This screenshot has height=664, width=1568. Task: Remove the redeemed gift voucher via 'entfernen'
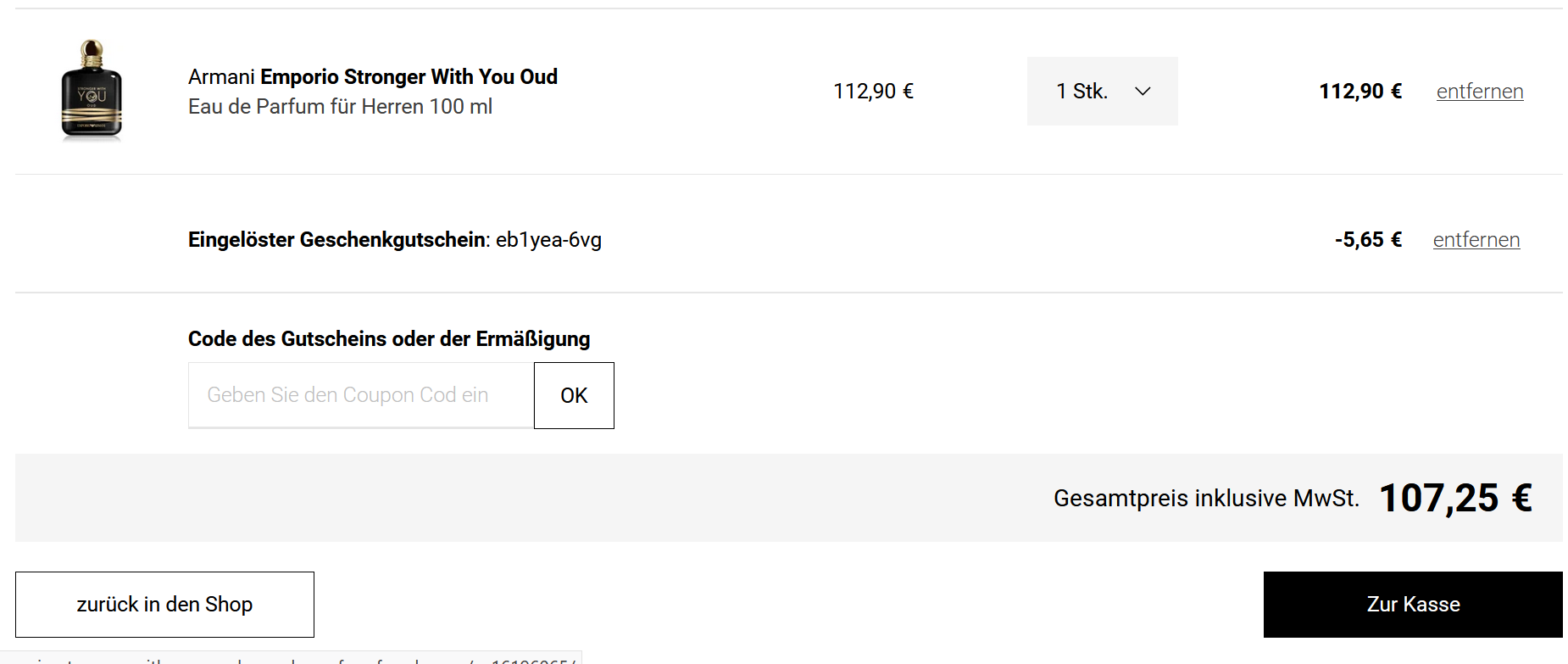click(x=1476, y=240)
